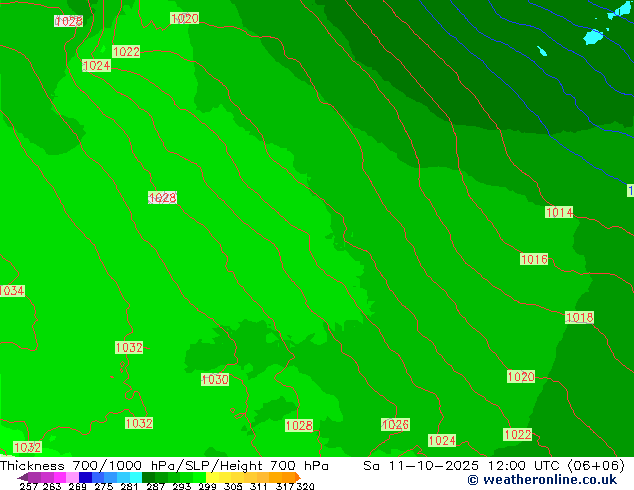Click the 275 legend value

104,486
